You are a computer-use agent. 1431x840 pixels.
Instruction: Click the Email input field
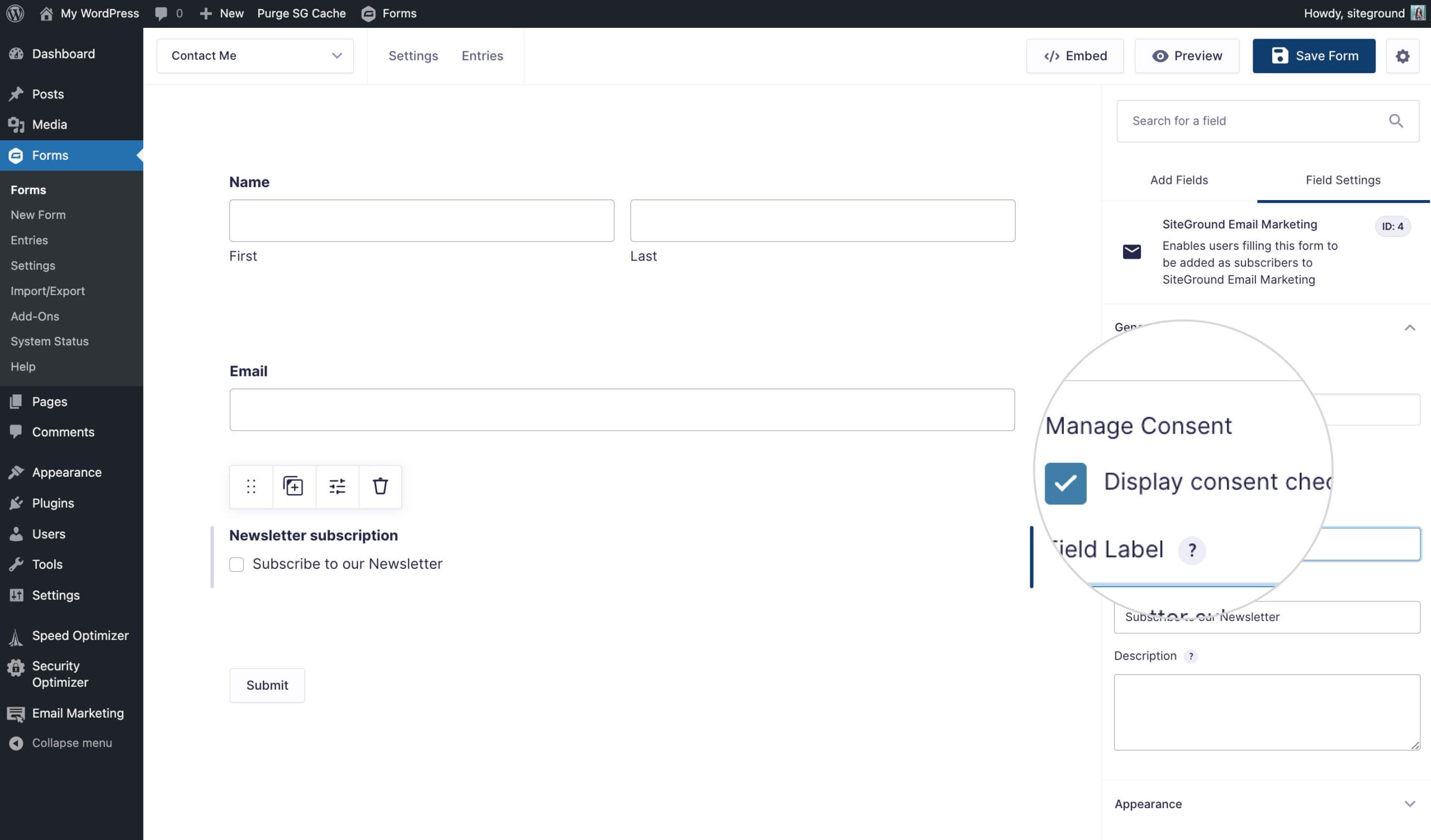click(x=622, y=409)
